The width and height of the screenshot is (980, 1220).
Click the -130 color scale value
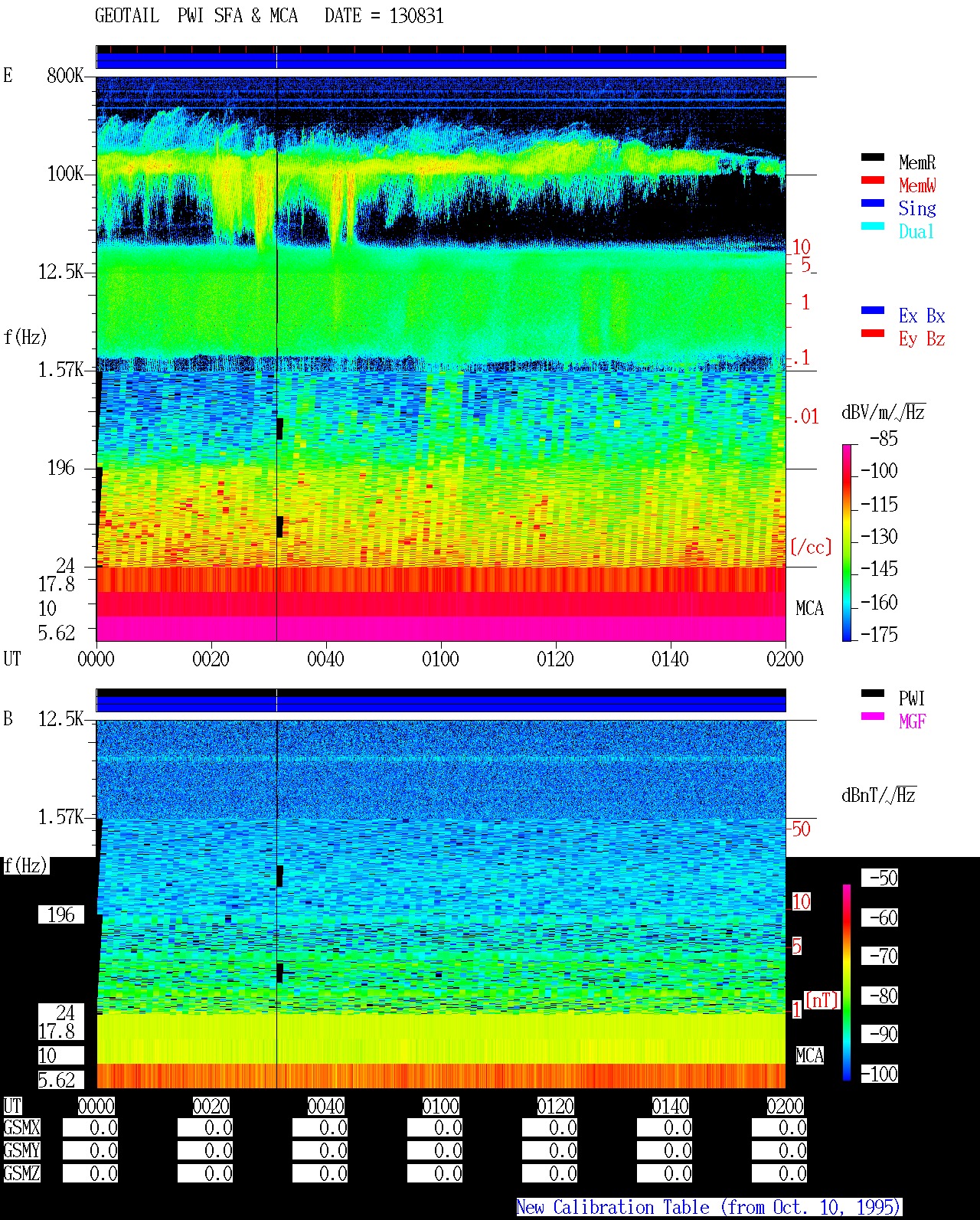(x=879, y=536)
